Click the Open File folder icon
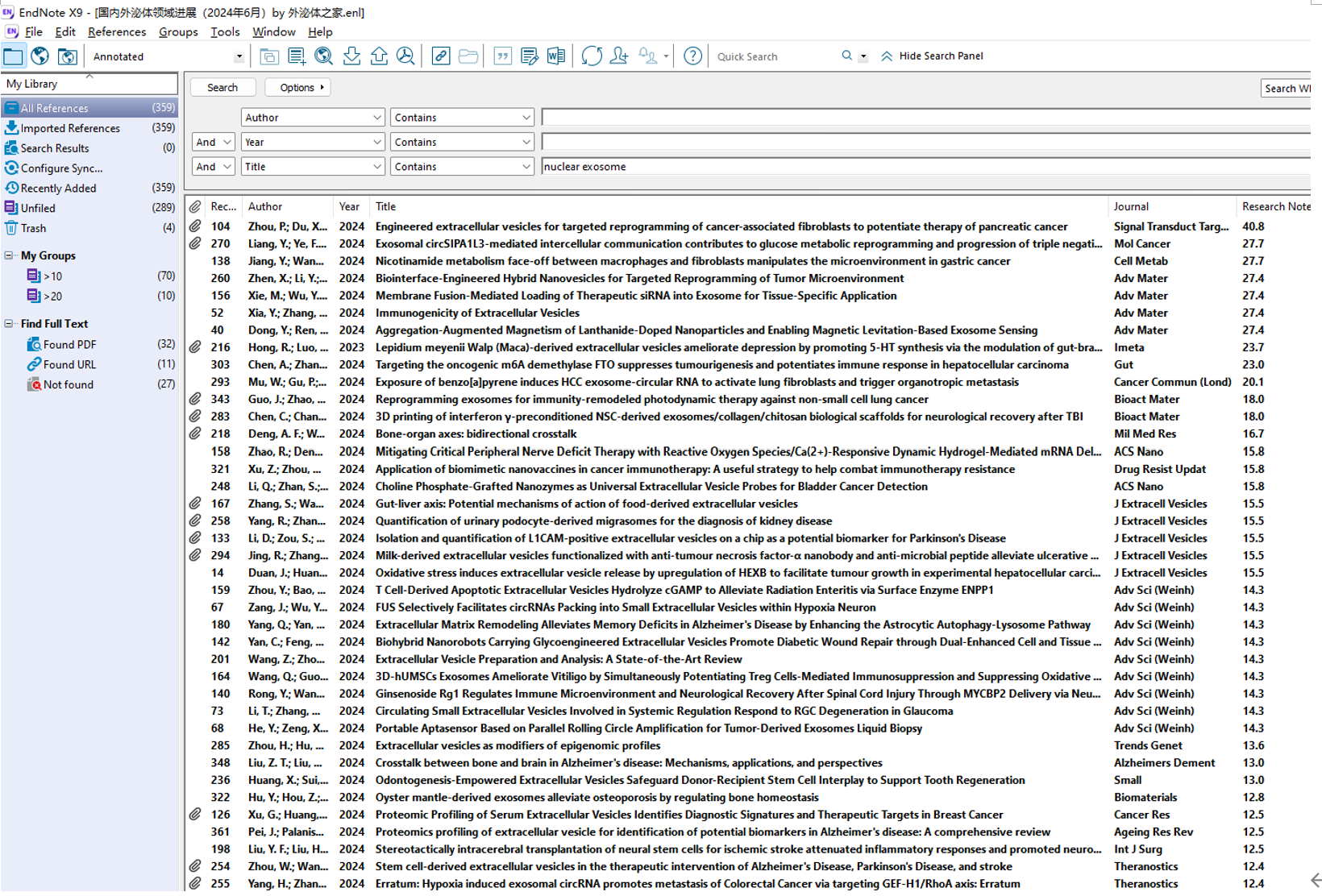This screenshot has height=896, width=1322. (x=468, y=56)
